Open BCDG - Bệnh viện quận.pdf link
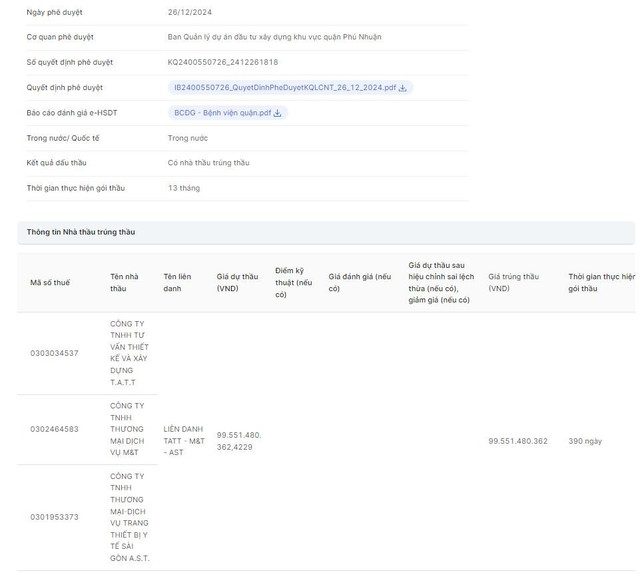This screenshot has height=573, width=640. (222, 113)
